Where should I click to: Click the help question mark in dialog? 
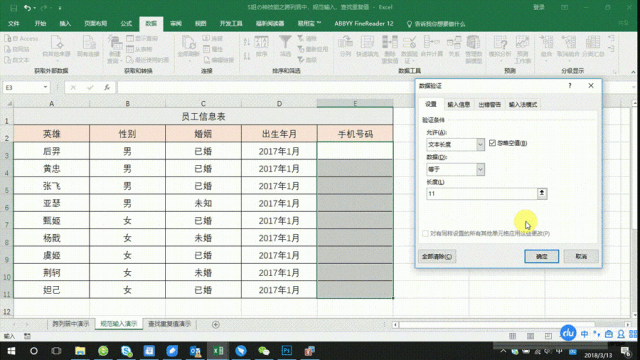coord(570,86)
